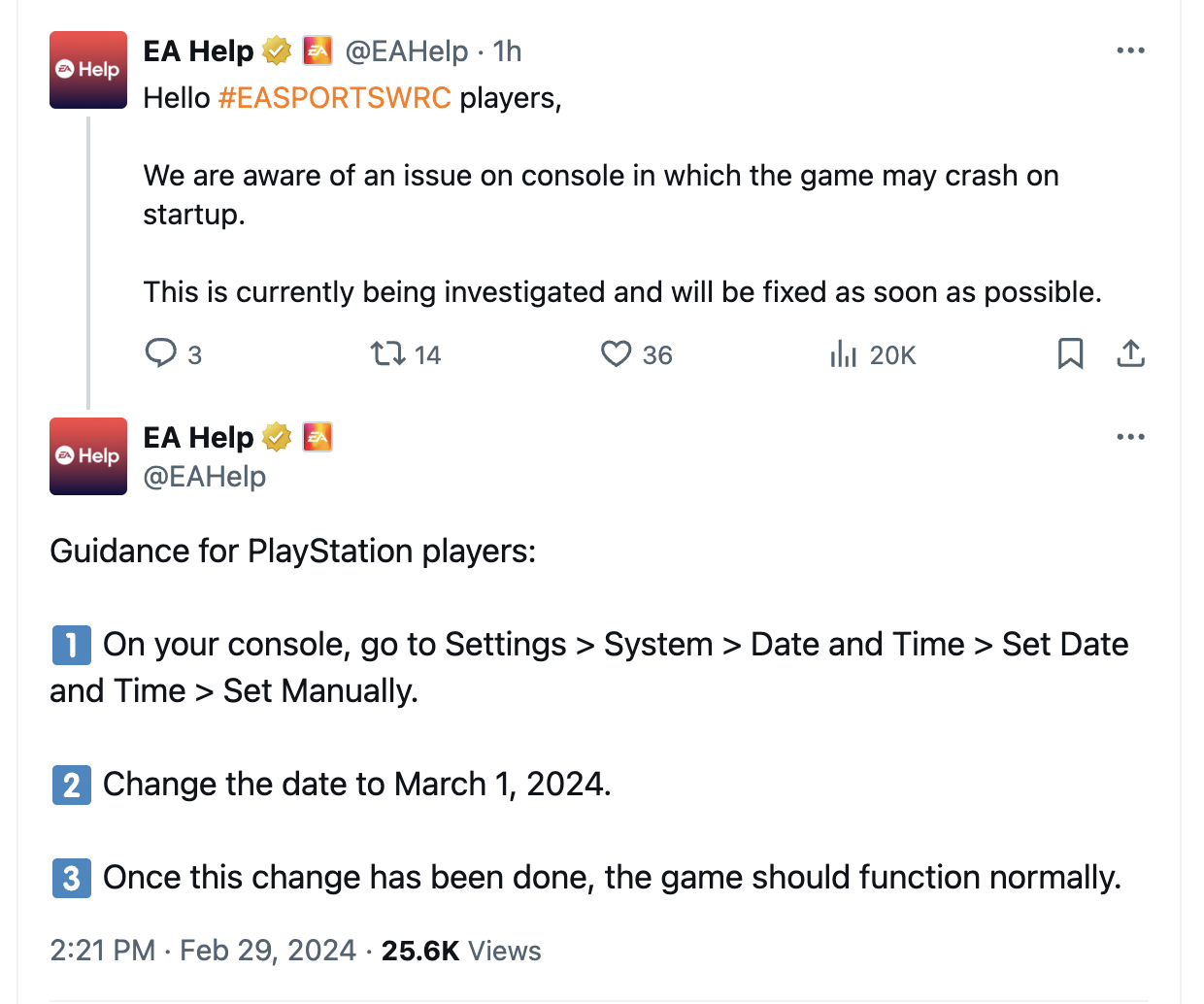Click the 1h timestamp on first tweet
Viewport: 1204px width, 1004px height.
click(507, 50)
